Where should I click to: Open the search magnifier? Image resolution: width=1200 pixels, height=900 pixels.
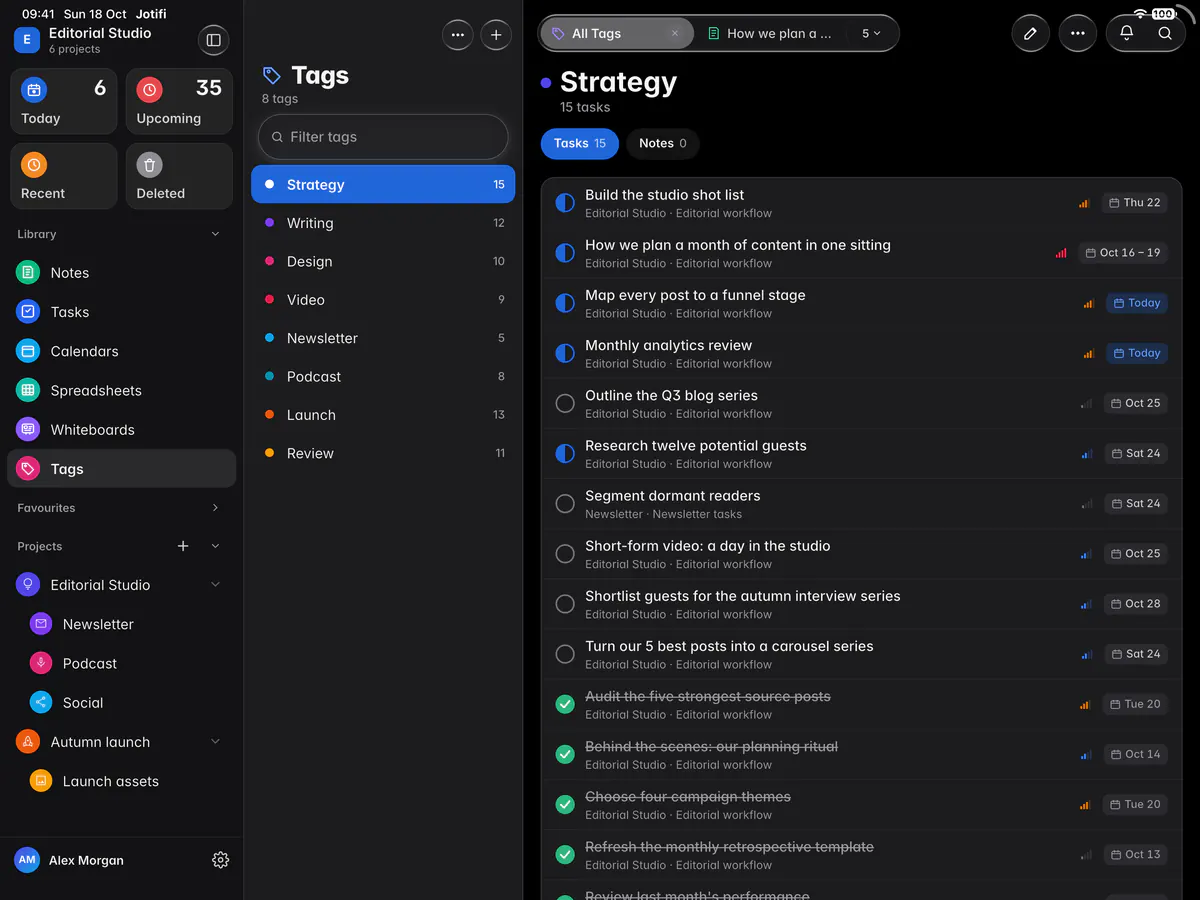click(x=1165, y=33)
